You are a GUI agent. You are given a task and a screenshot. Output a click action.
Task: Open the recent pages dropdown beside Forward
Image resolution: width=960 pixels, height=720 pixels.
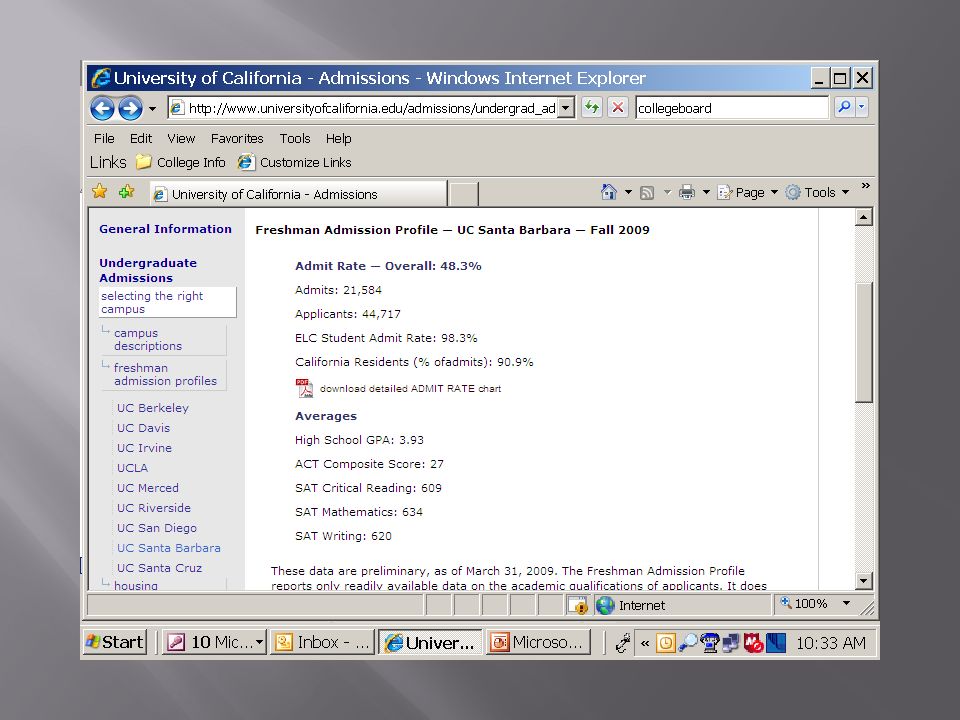[152, 109]
